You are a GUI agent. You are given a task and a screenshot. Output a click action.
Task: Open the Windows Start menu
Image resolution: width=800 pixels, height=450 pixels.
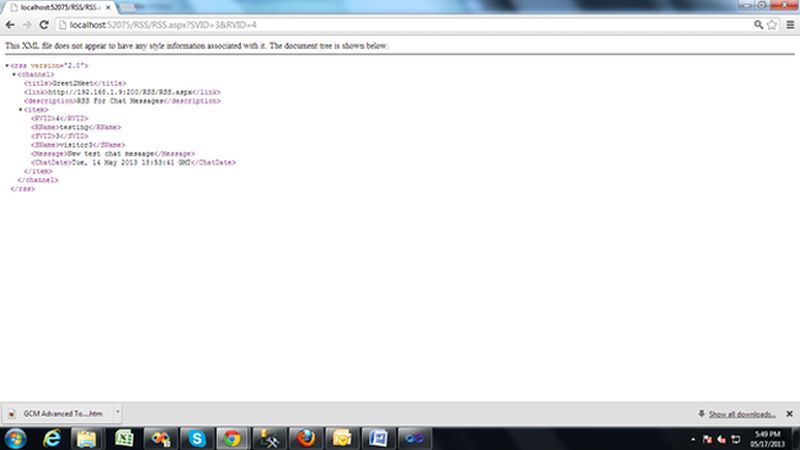pyautogui.click(x=15, y=439)
